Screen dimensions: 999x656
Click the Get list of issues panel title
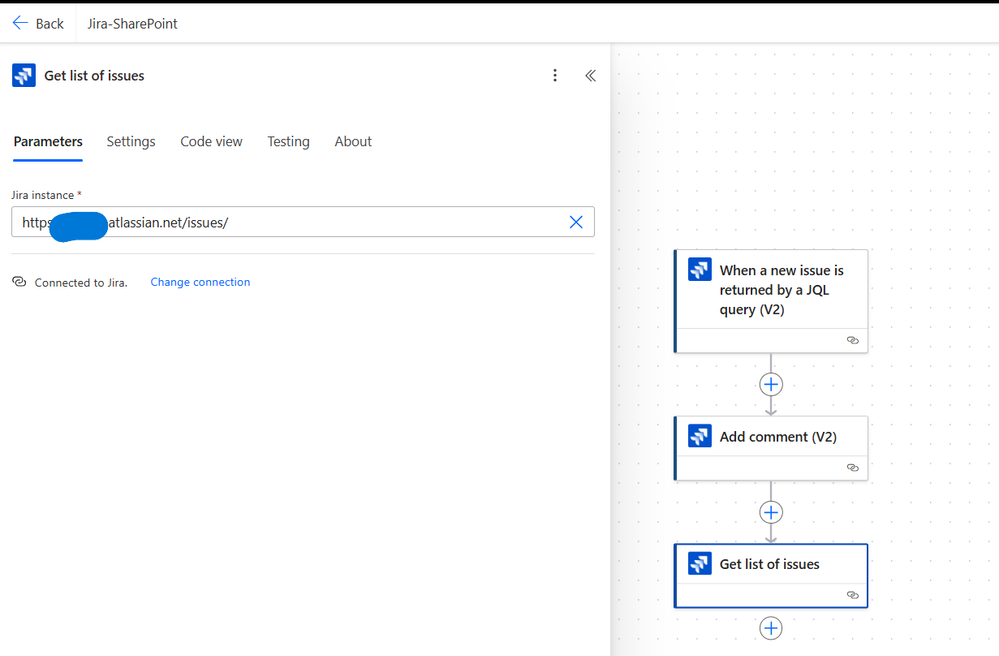(x=94, y=76)
